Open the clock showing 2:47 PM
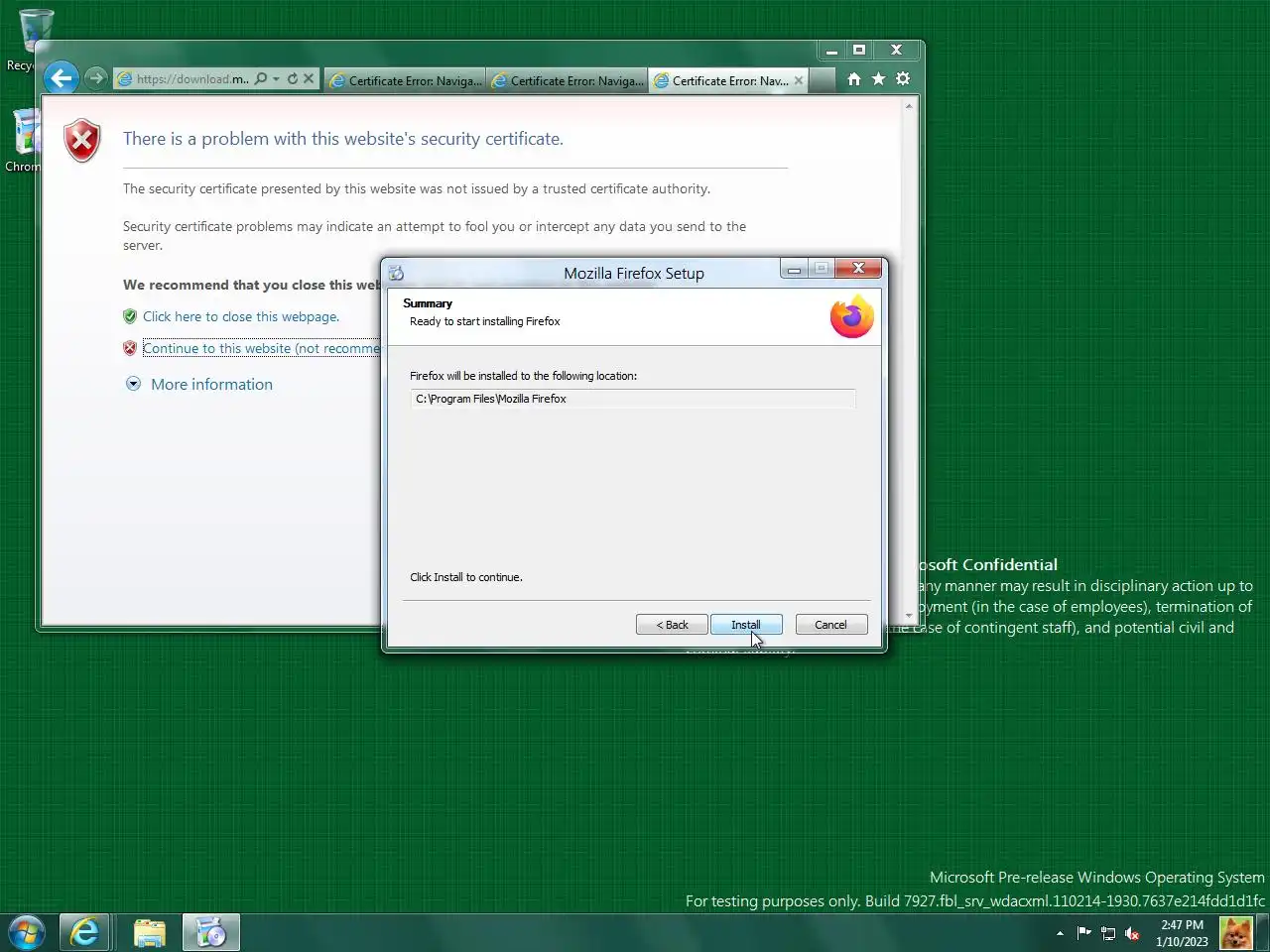This screenshot has width=1270, height=952. tap(1182, 933)
